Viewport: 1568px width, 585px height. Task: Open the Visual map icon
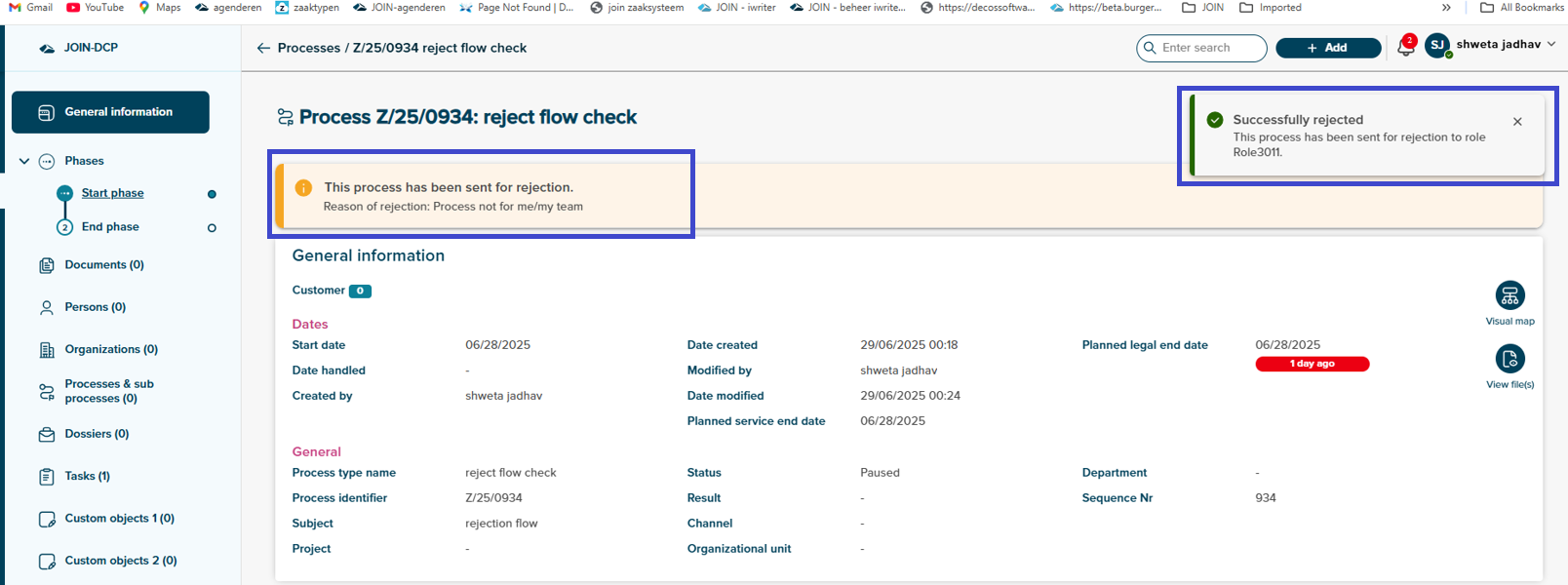coord(1509,295)
